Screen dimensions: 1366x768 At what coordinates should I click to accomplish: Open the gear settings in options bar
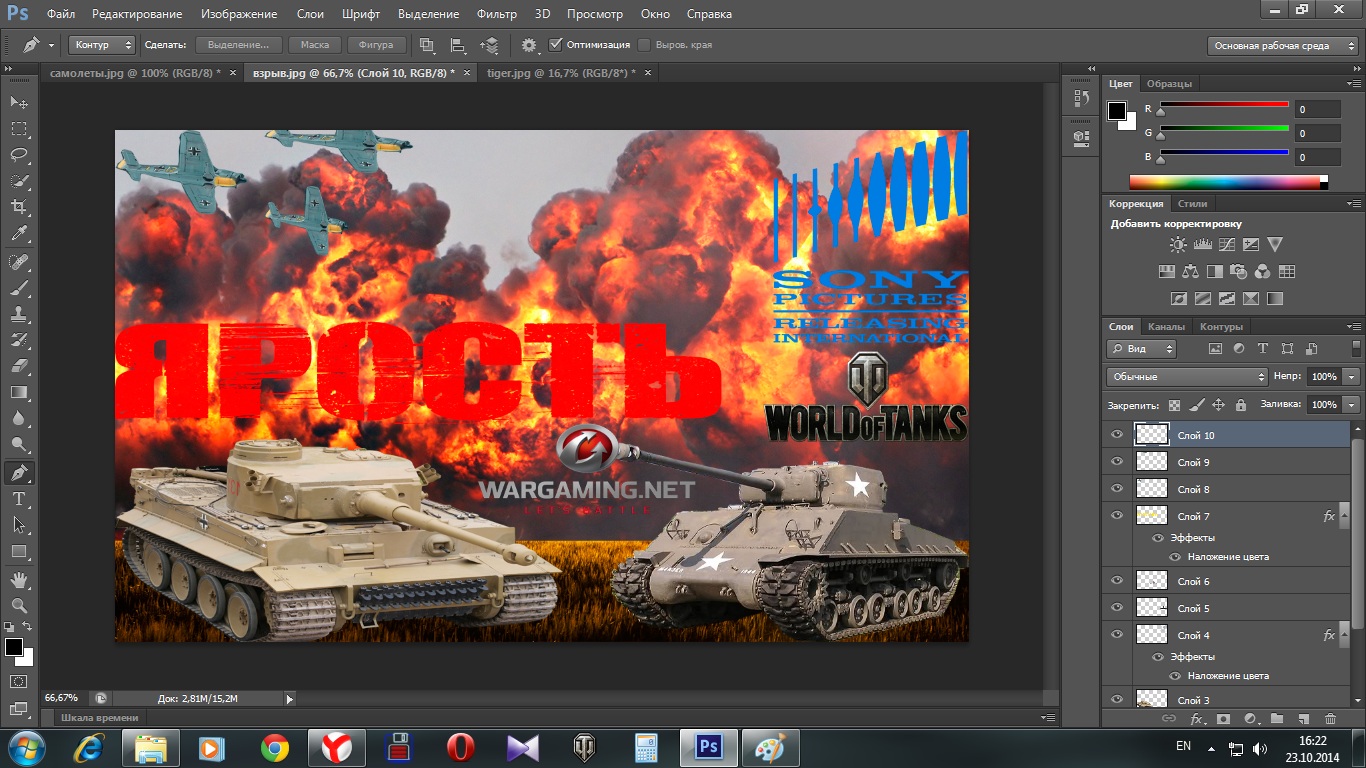[x=528, y=45]
